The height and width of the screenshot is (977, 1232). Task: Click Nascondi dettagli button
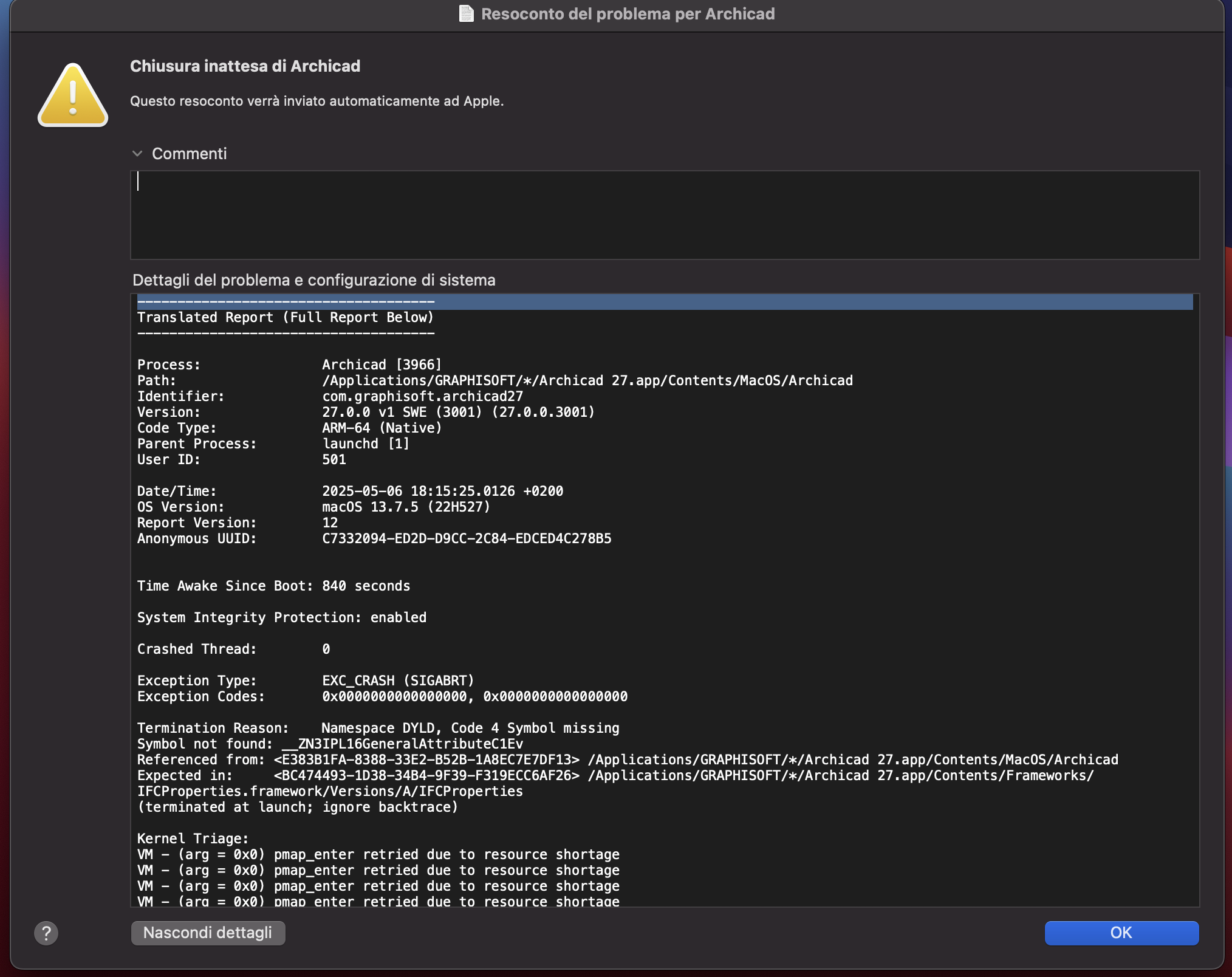coord(208,933)
